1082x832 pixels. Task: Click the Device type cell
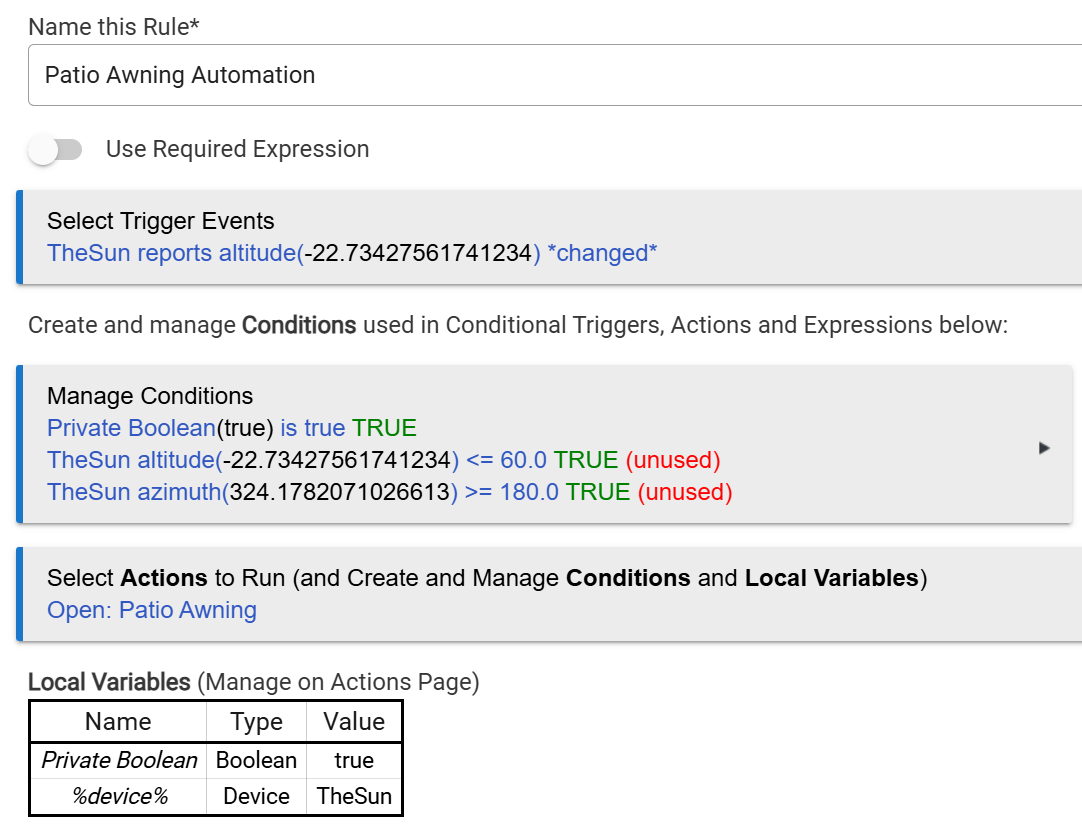pyautogui.click(x=256, y=796)
